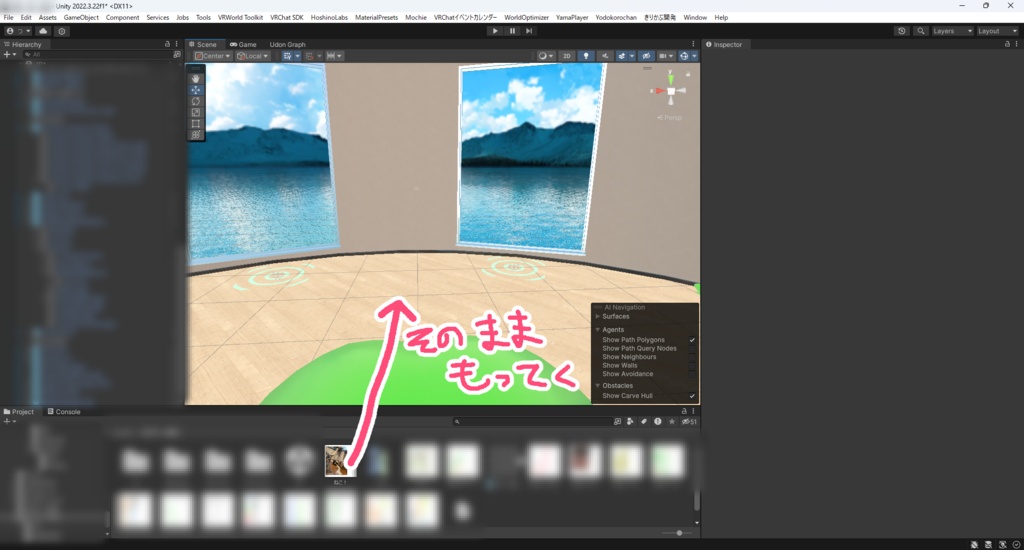This screenshot has height=550, width=1024.
Task: Open the VRChat SDK menu
Action: (x=287, y=18)
